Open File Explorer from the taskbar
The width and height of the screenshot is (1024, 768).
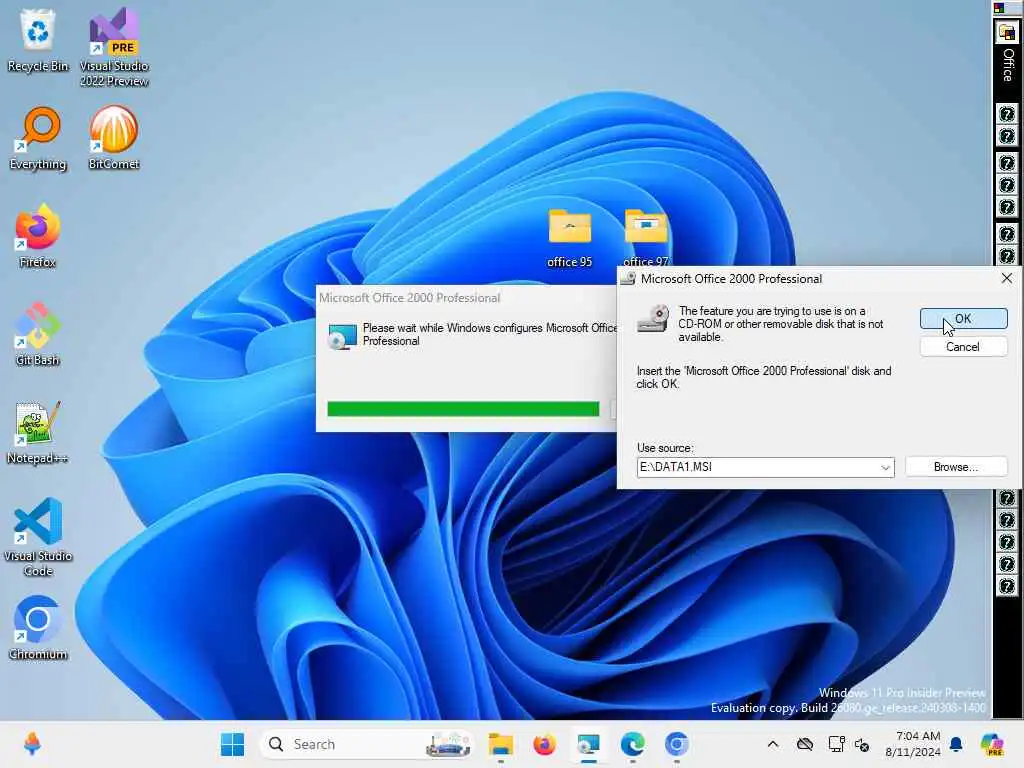click(x=501, y=744)
